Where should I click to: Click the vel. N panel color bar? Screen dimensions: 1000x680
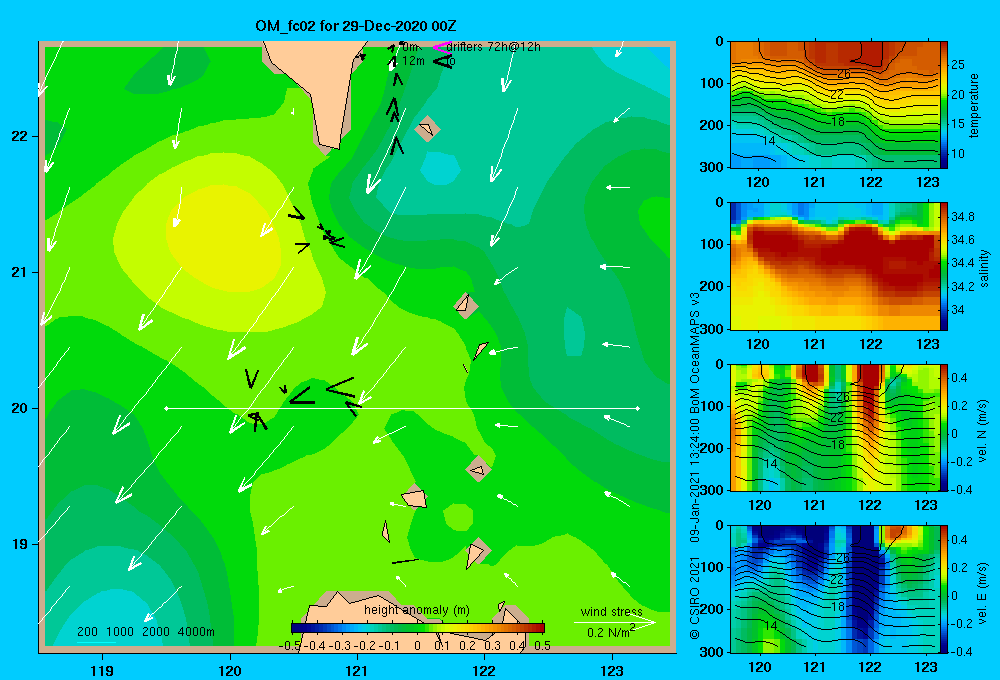coord(944,428)
